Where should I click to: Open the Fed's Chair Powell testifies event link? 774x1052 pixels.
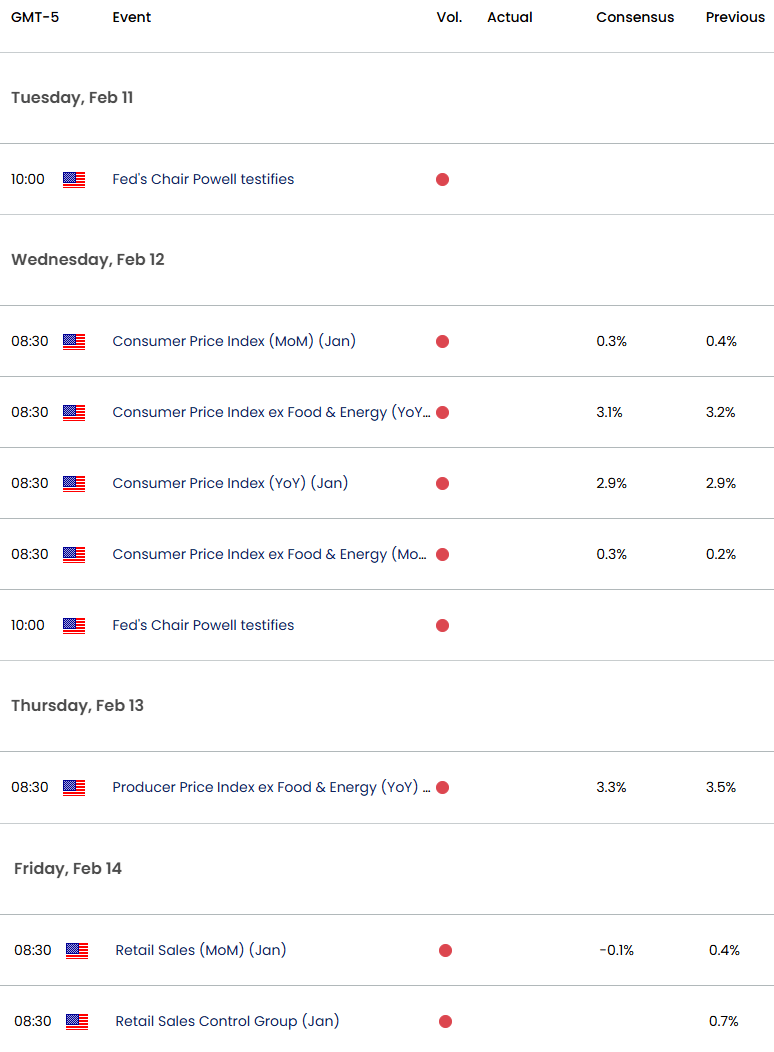[x=203, y=179]
